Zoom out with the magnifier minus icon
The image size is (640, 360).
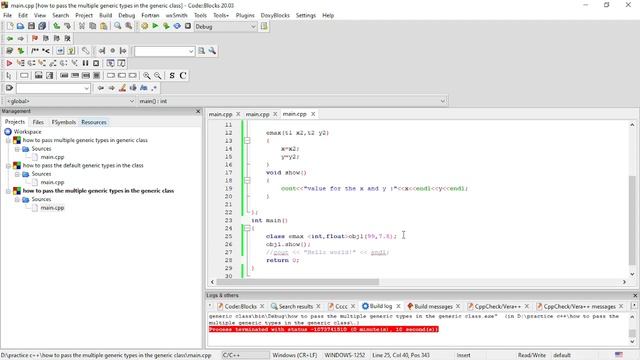pyautogui.click(x=158, y=76)
